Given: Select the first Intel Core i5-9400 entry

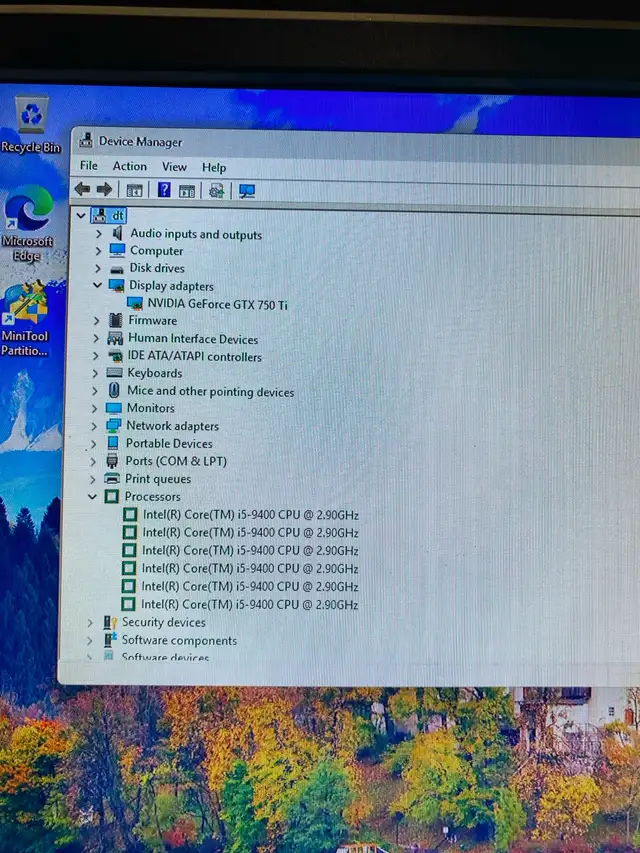Looking at the screenshot, I should point(250,515).
